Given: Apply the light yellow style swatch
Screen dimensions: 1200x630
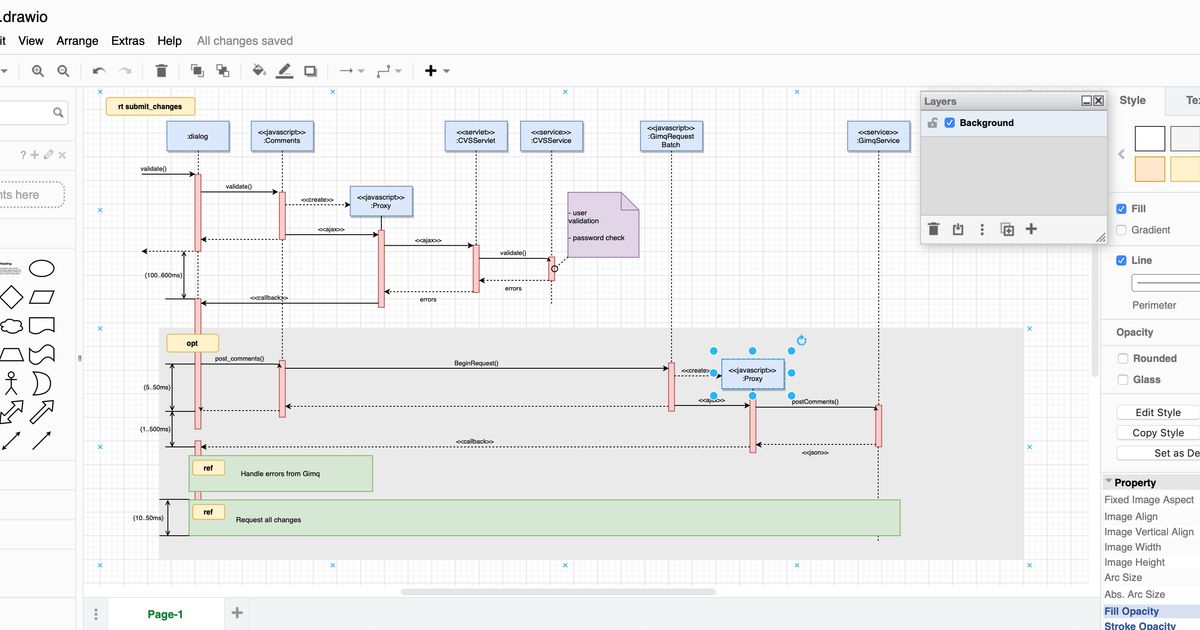Looking at the screenshot, I should point(1185,168).
